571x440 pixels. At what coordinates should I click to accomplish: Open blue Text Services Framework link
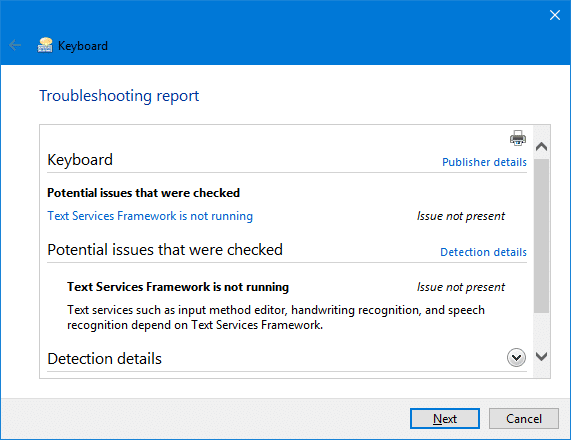tap(150, 216)
